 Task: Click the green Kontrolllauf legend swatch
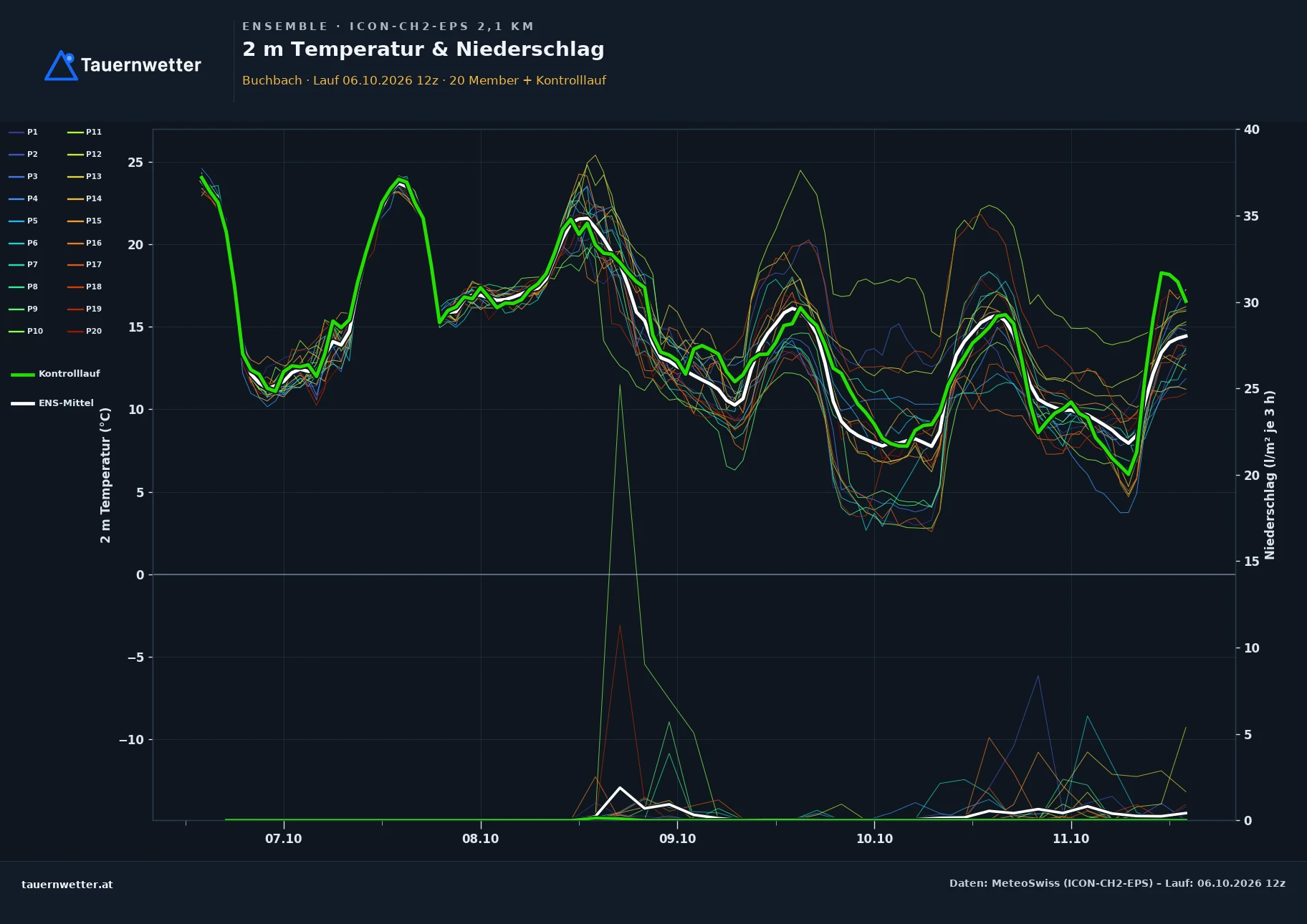(23, 375)
